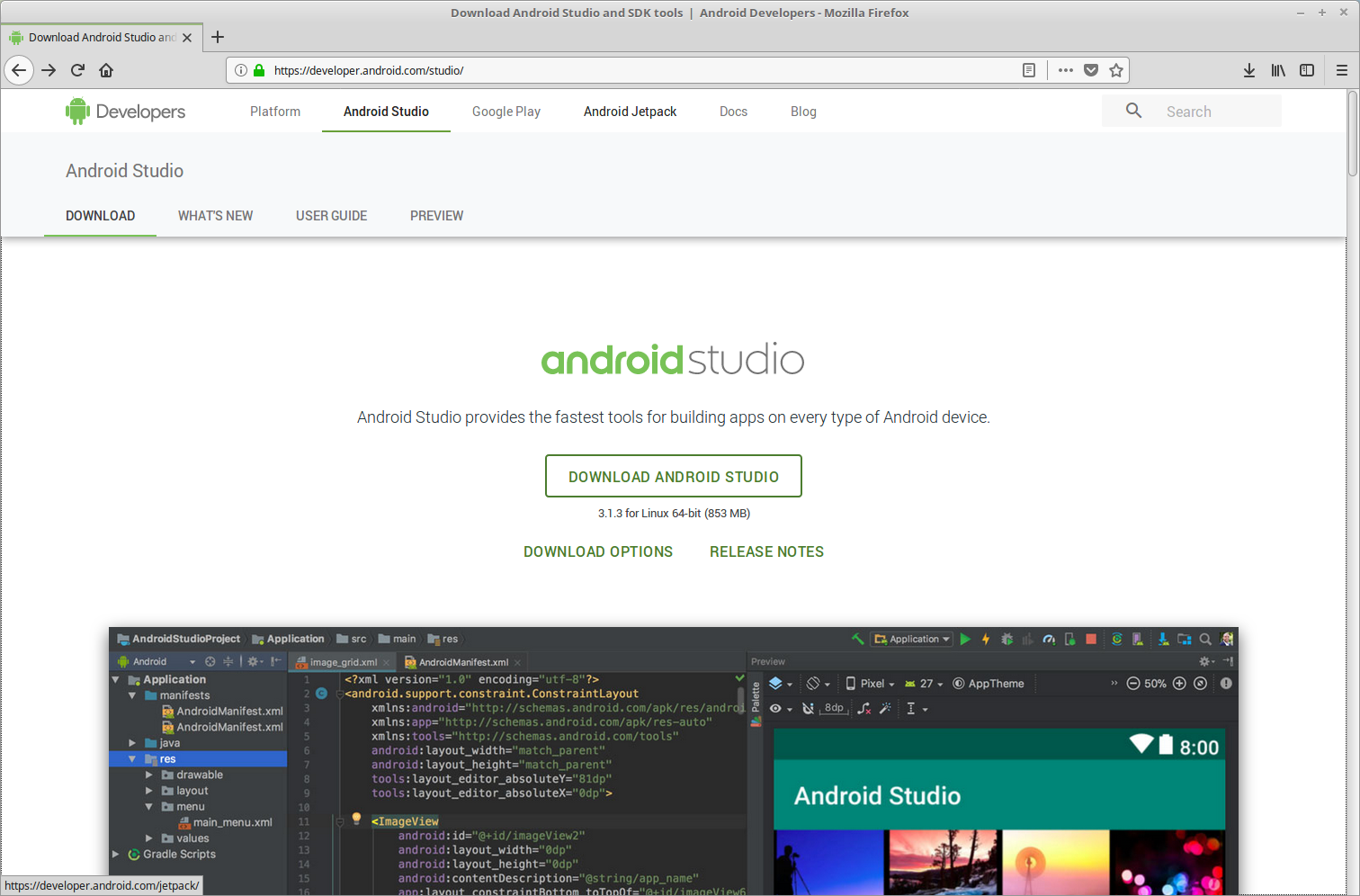1360x896 pixels.
Task: Toggle the bookmark star in the address bar
Action: coord(1116,70)
